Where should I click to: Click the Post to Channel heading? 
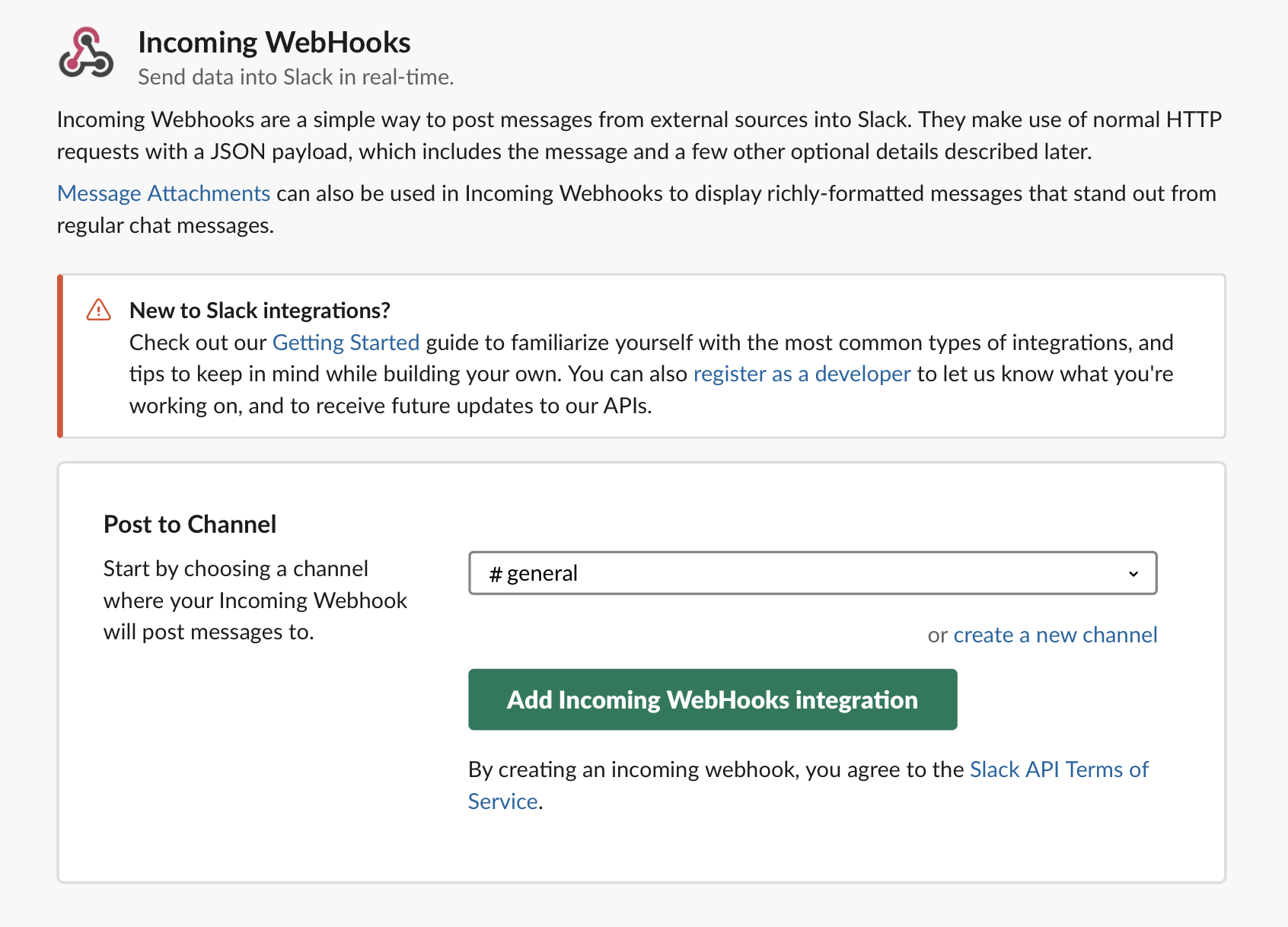[x=190, y=524]
